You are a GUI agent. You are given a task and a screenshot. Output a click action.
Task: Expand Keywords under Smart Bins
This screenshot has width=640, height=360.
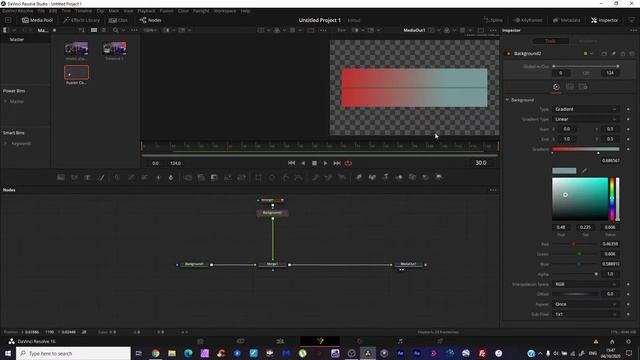5,144
